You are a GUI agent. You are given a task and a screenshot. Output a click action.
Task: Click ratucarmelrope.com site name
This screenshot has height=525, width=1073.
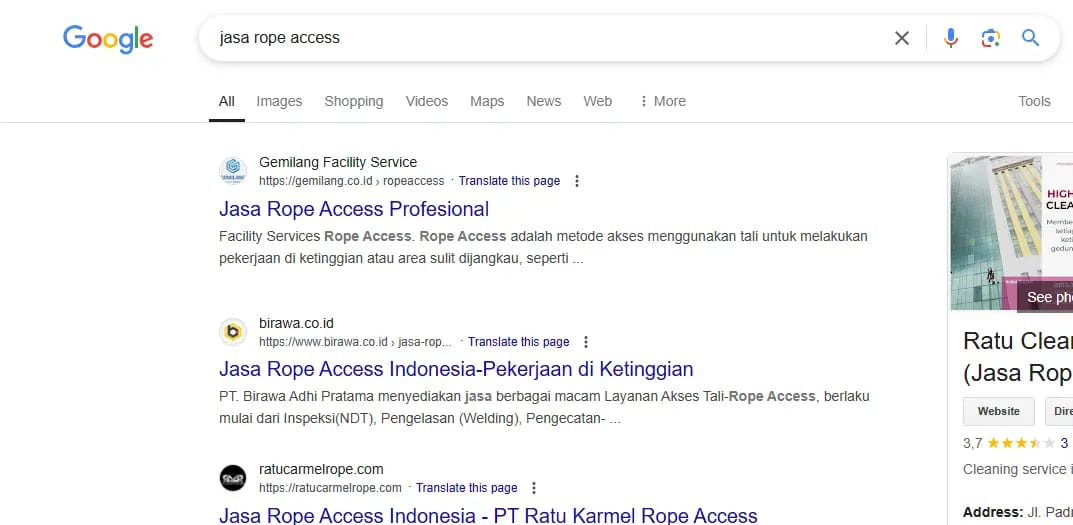[x=321, y=470]
